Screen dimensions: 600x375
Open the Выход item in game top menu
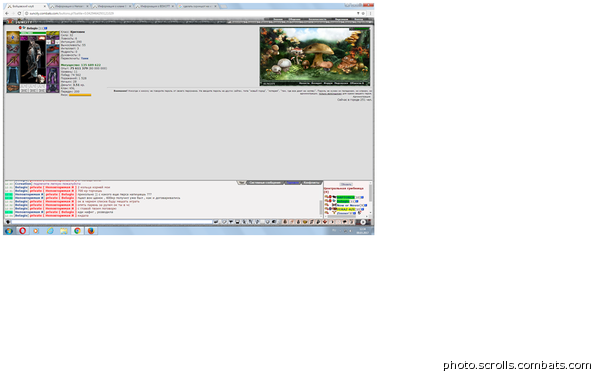pos(359,19)
